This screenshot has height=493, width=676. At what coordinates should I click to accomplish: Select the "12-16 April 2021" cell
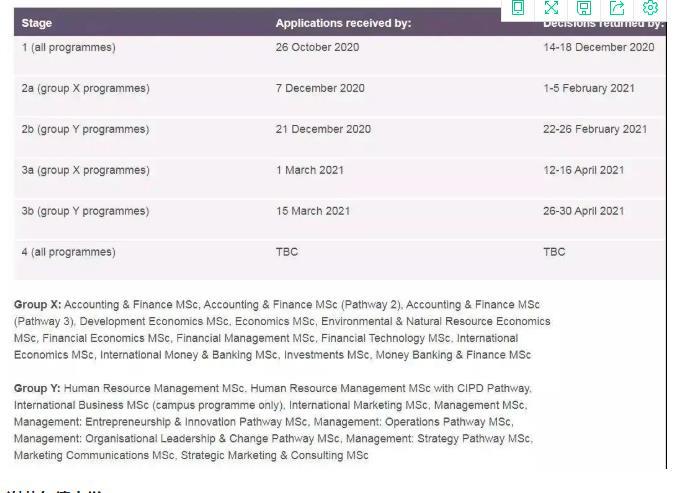[584, 170]
